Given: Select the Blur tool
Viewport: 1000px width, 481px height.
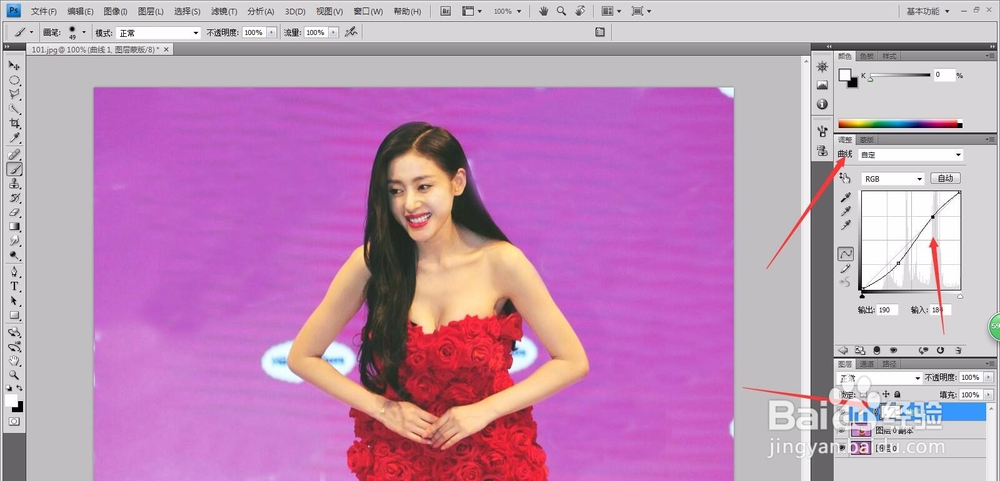Looking at the screenshot, I should click(14, 240).
